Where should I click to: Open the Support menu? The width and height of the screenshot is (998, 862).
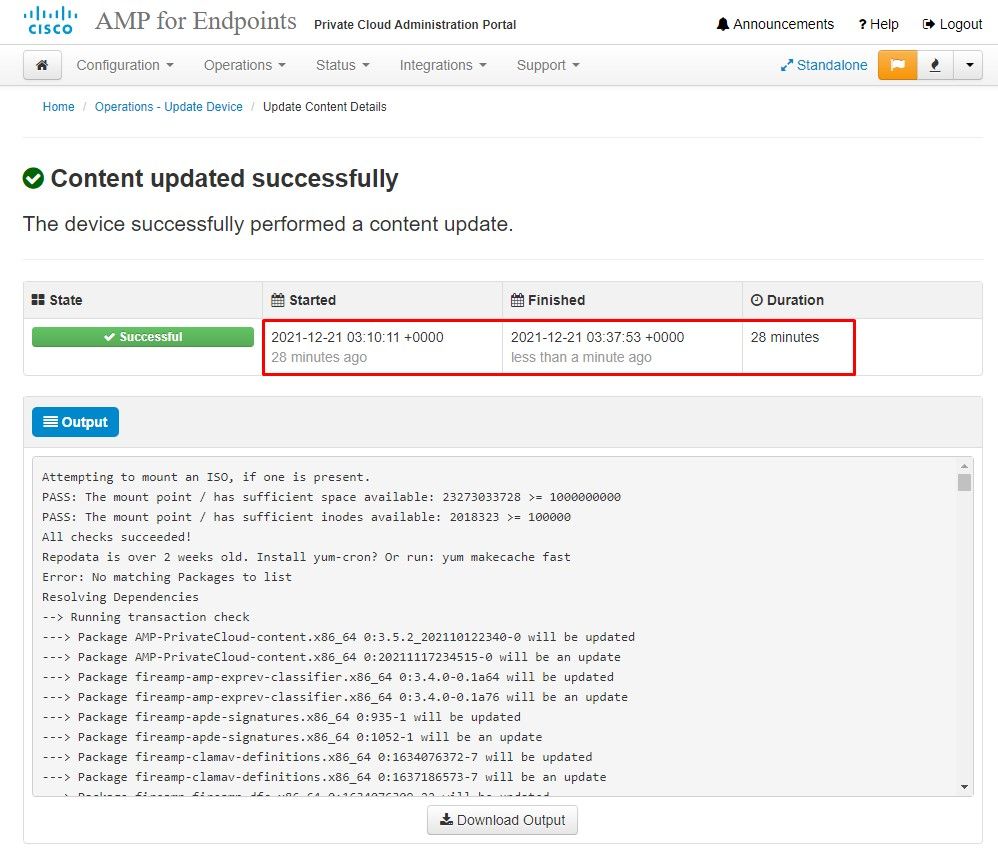coord(548,65)
